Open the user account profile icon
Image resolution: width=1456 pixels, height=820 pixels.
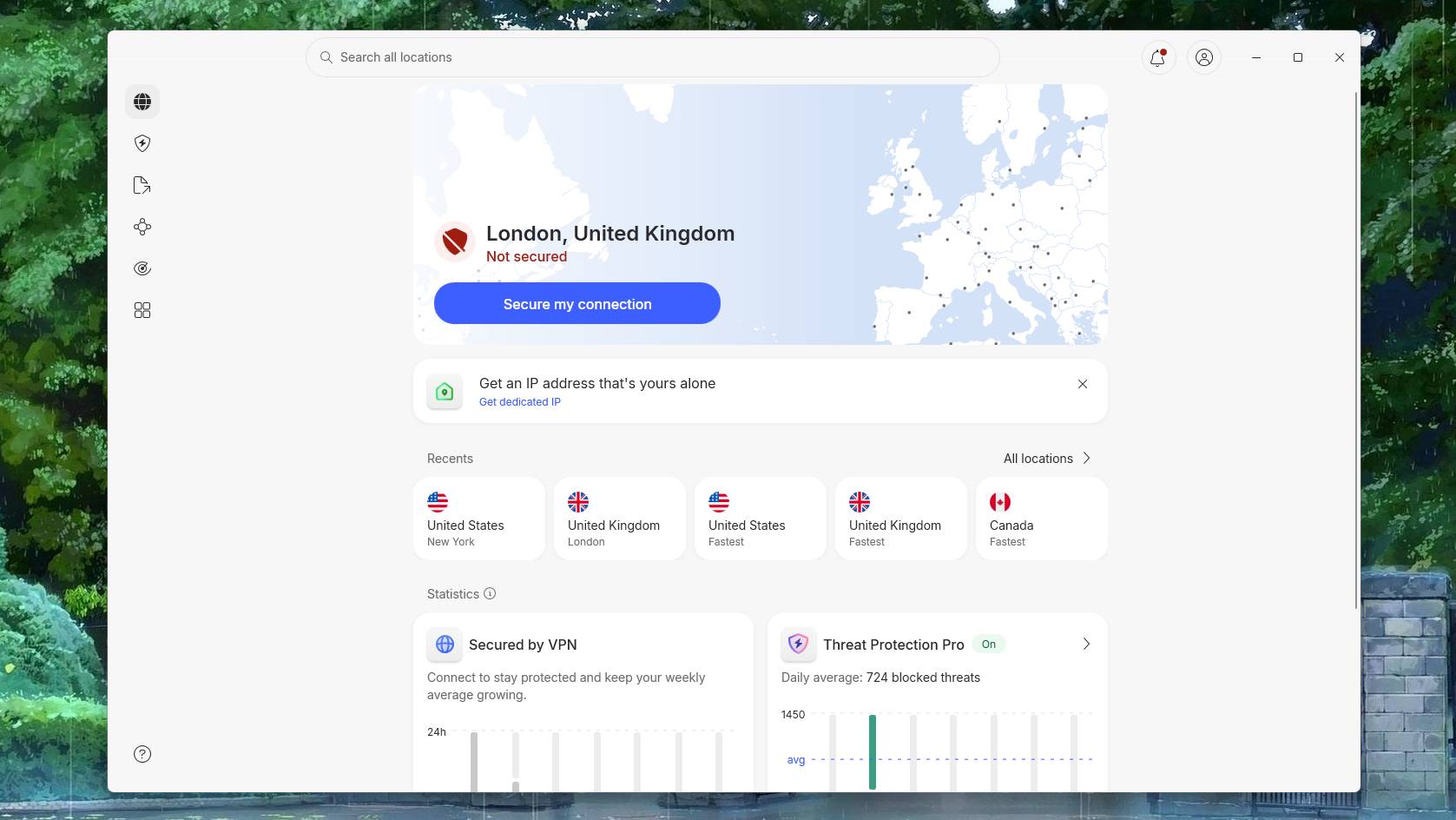(x=1204, y=57)
